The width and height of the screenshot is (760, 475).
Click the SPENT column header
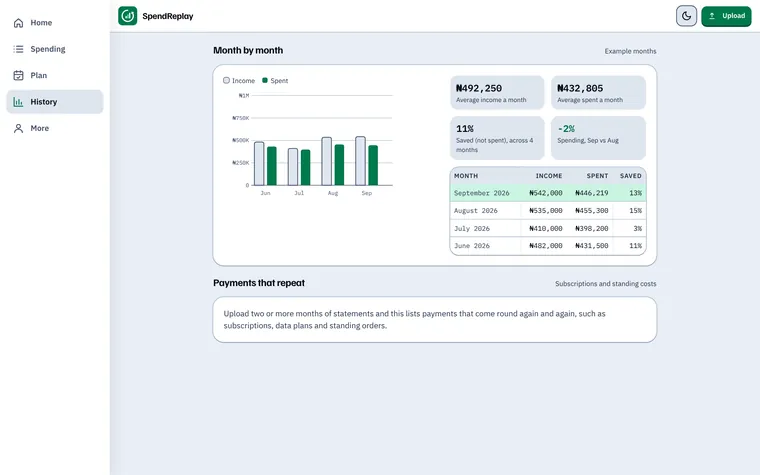coord(597,176)
